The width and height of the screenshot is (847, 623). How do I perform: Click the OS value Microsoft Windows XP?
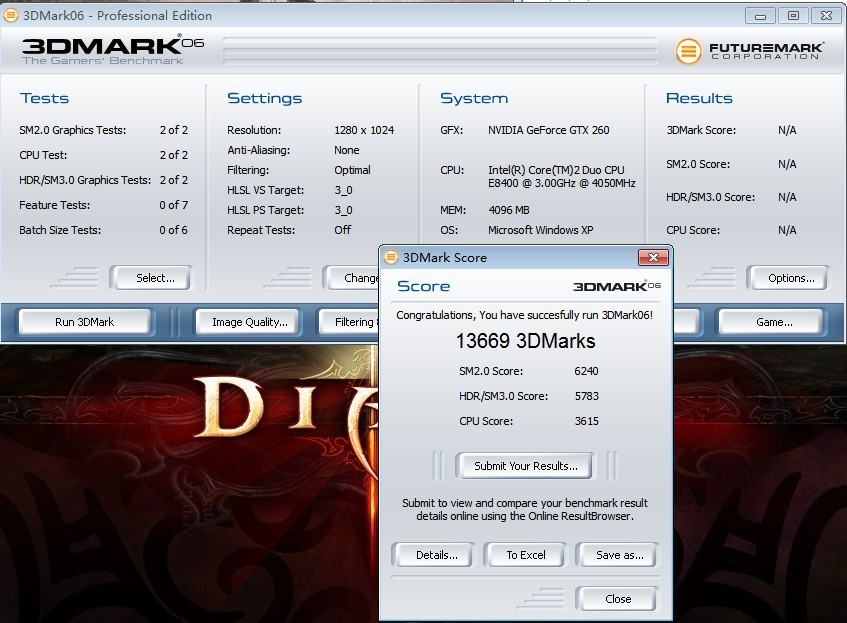[x=540, y=230]
